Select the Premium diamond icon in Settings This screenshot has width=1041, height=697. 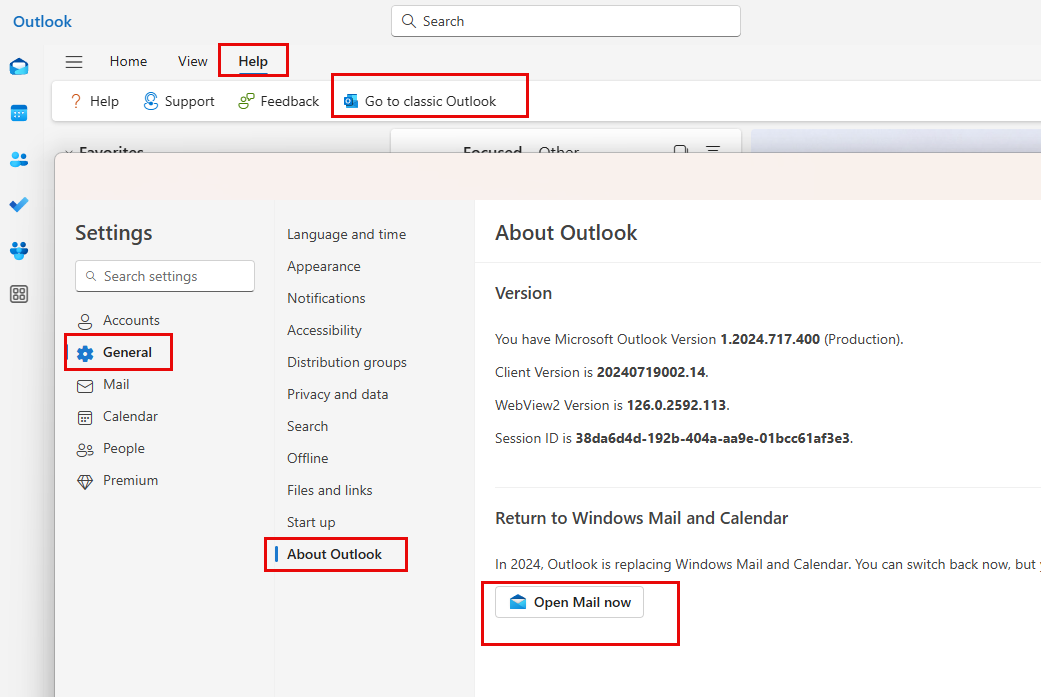pos(86,480)
